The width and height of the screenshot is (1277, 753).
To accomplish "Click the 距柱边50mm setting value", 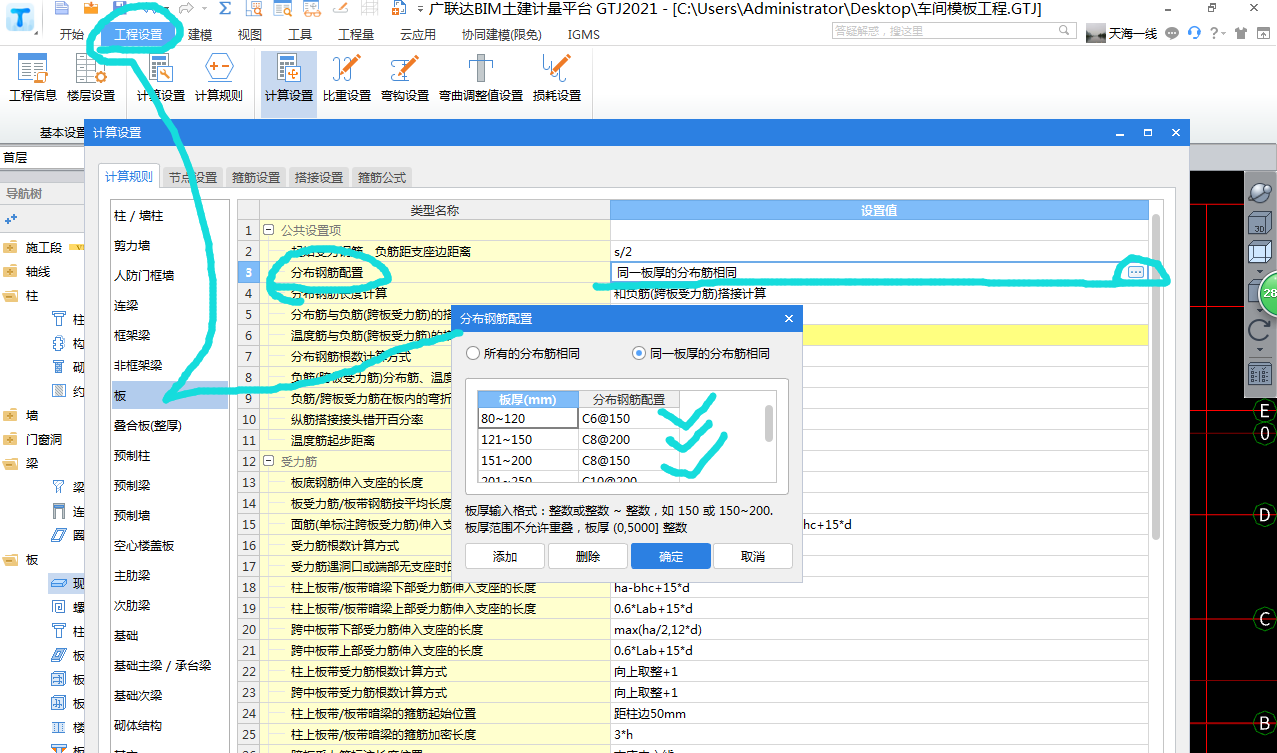I will tap(650, 714).
